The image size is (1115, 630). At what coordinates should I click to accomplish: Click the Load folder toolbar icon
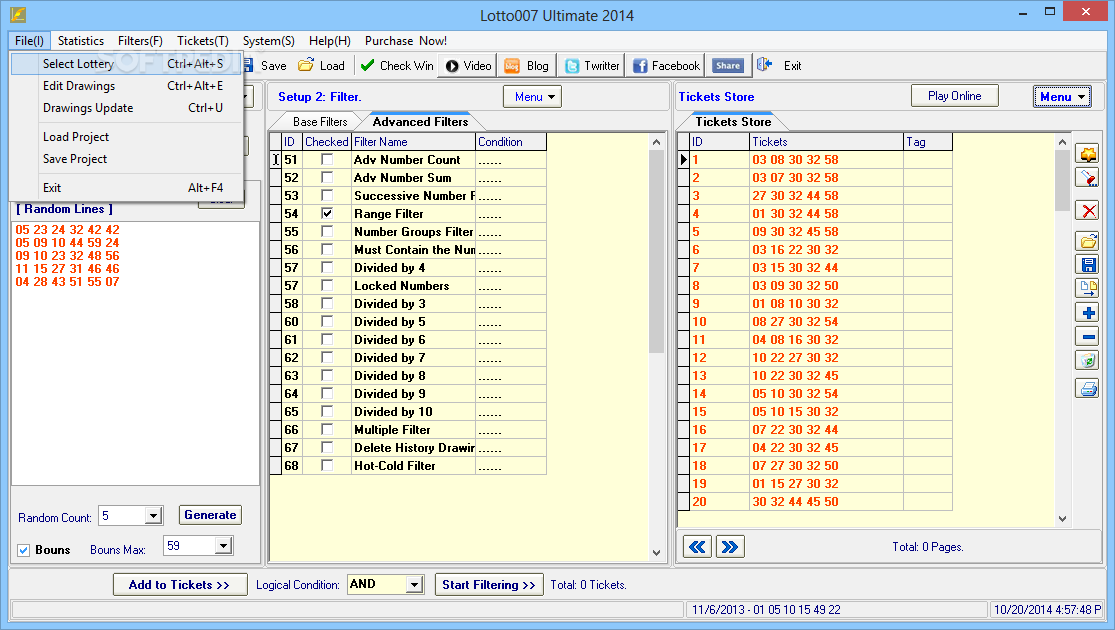306,65
